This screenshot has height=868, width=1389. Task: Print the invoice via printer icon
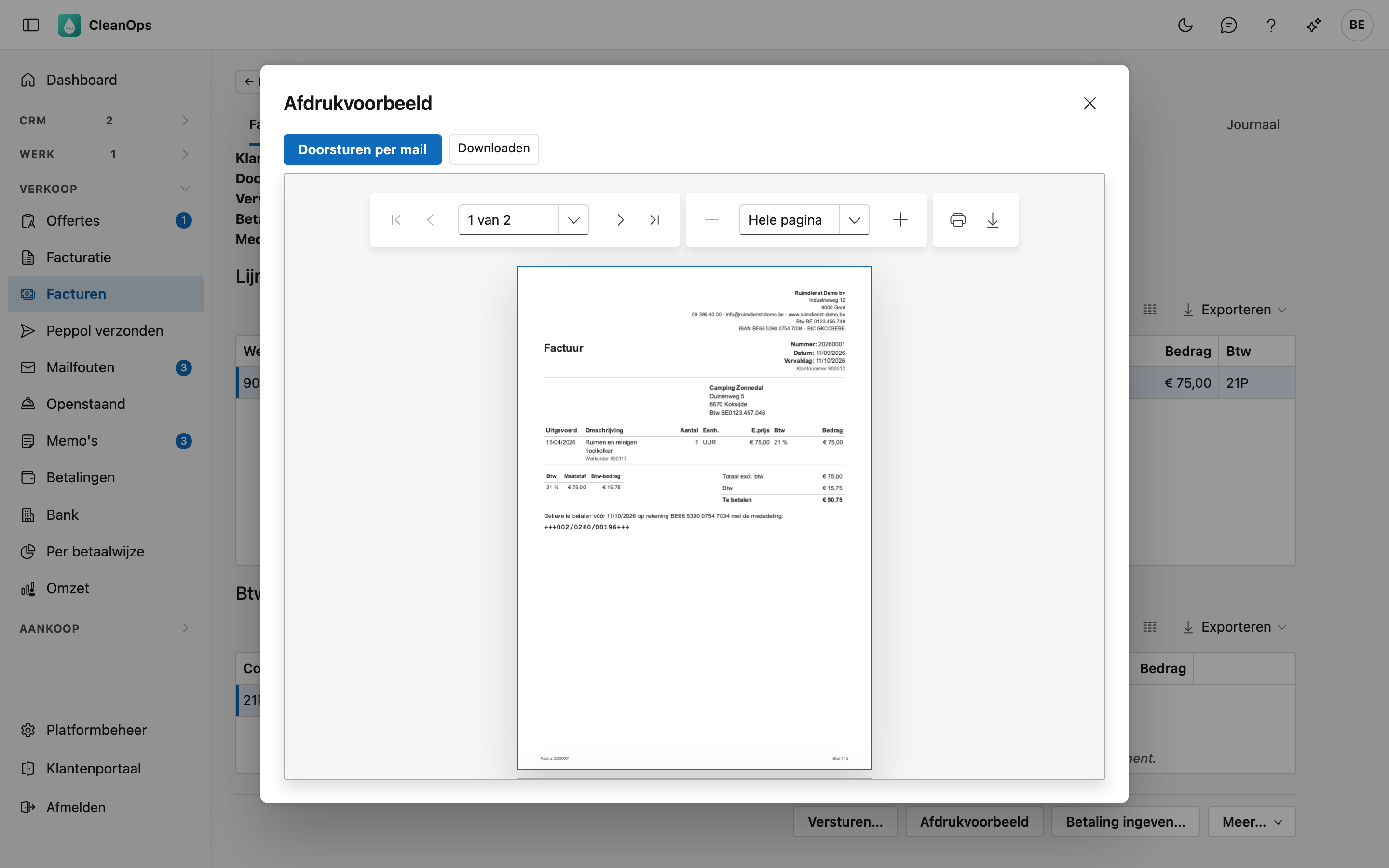pos(958,220)
